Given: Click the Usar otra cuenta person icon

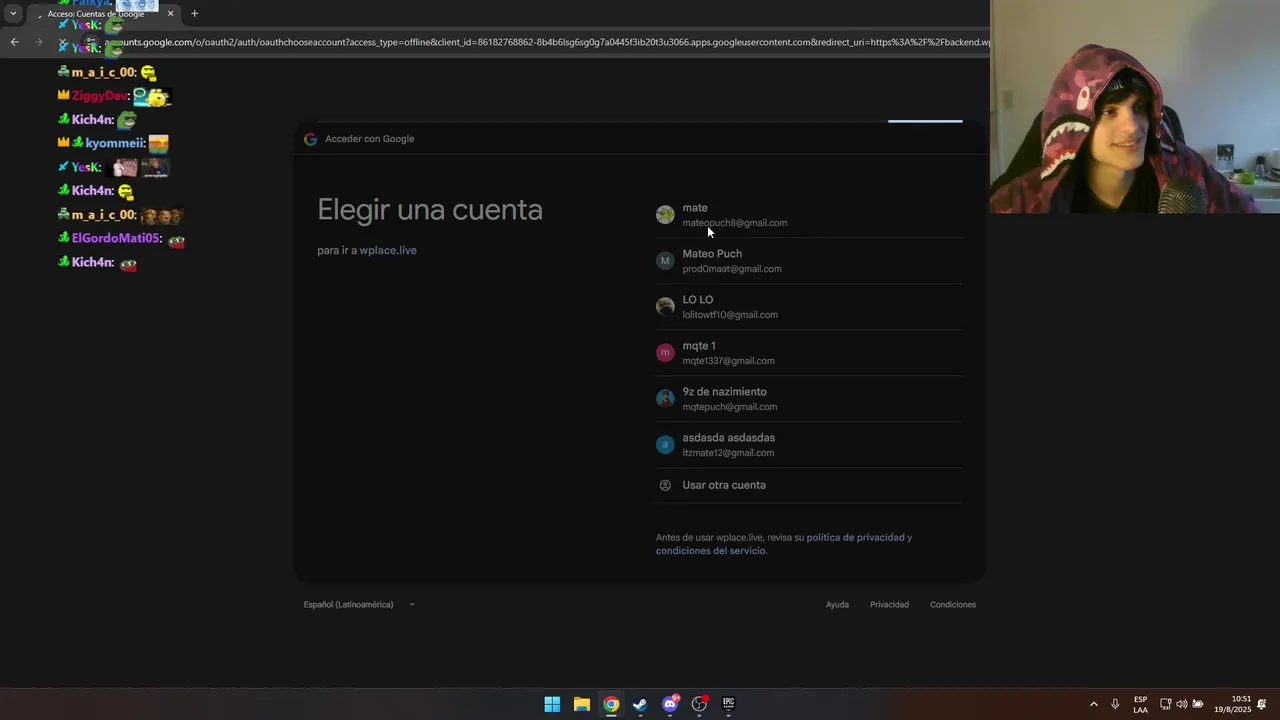Looking at the screenshot, I should coord(665,485).
